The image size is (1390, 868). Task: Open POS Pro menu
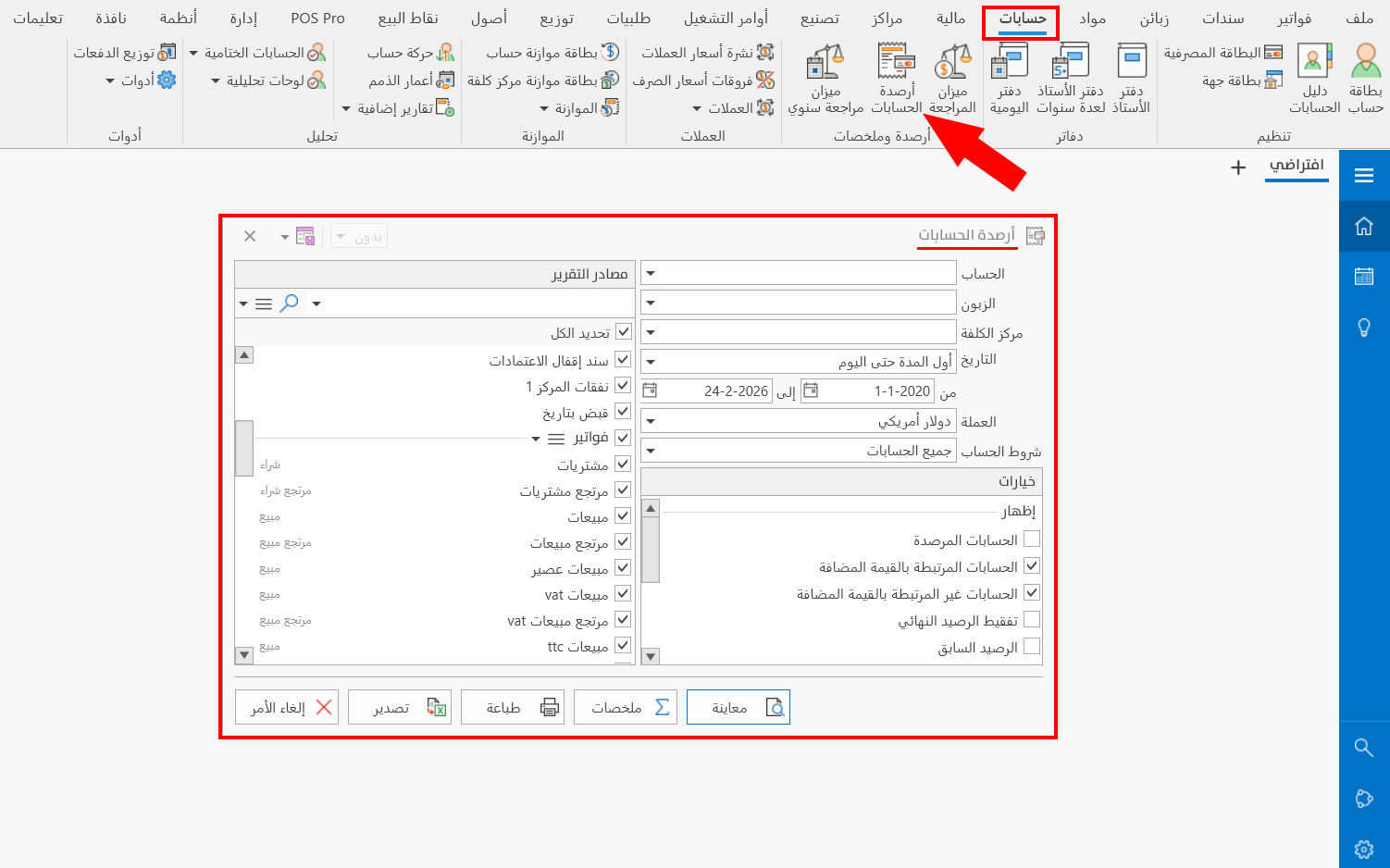point(317,19)
